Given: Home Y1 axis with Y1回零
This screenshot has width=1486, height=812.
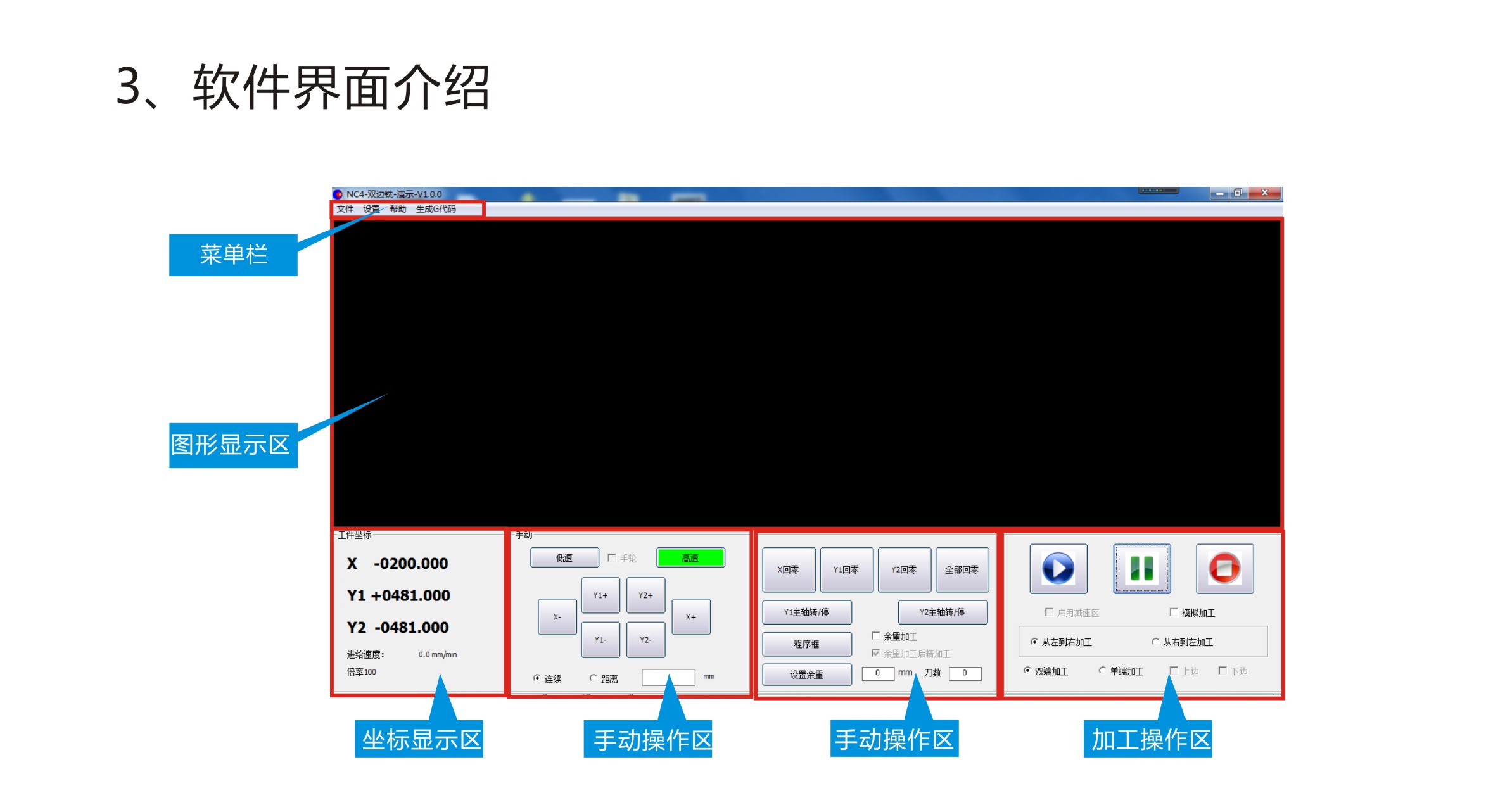Looking at the screenshot, I should pyautogui.click(x=846, y=569).
